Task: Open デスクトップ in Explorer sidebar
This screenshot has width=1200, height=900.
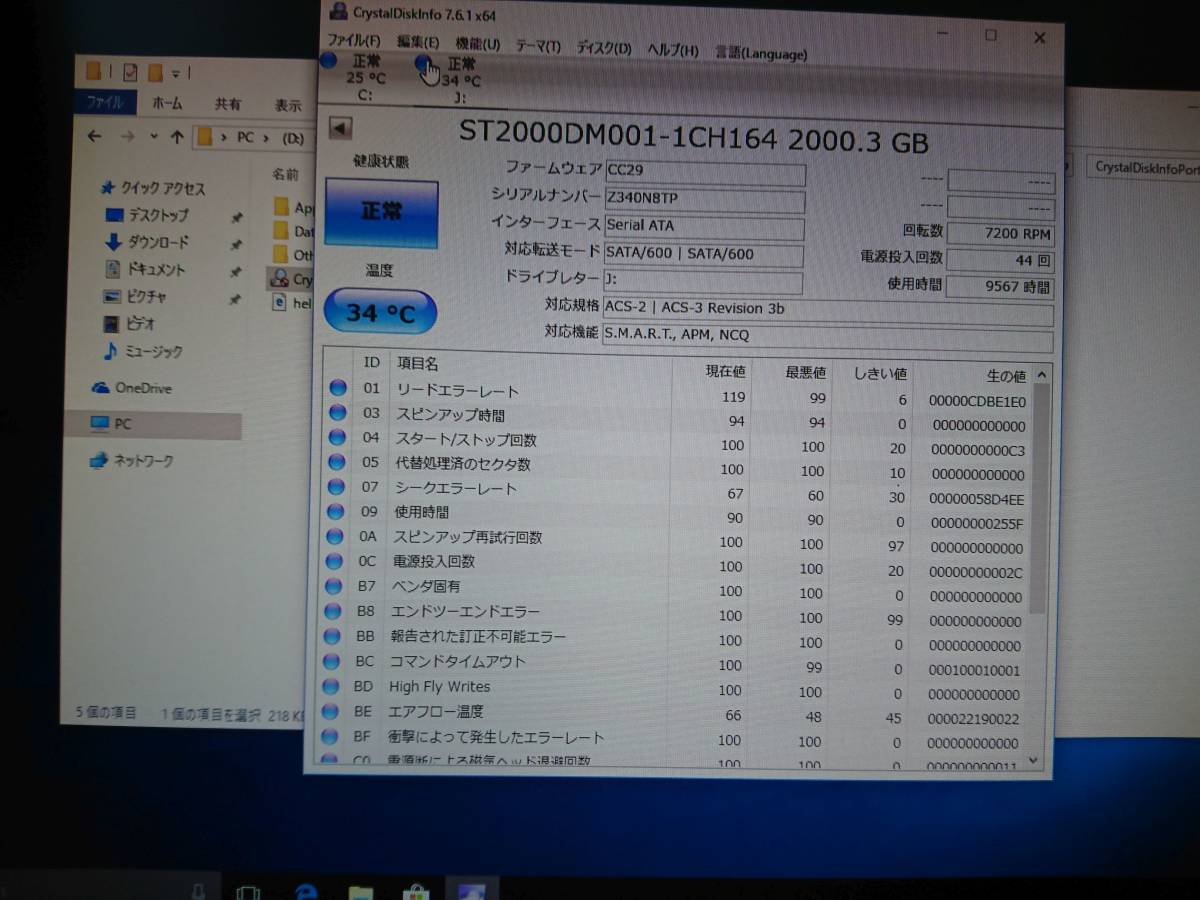Action: (x=148, y=215)
